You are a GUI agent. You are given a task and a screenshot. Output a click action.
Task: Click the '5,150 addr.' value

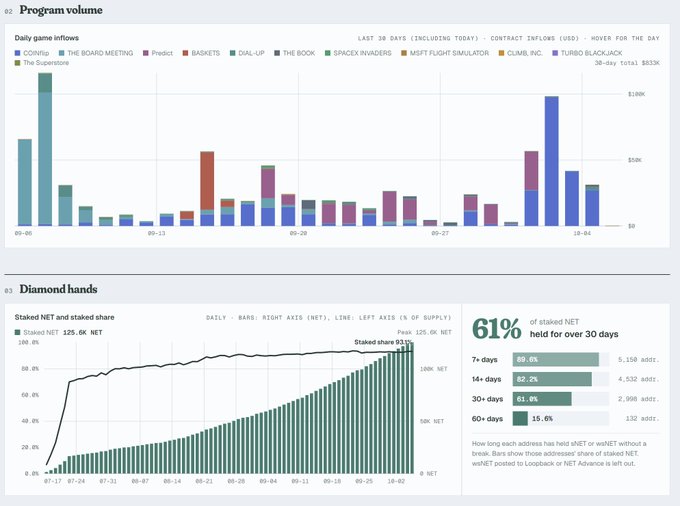[x=638, y=359]
